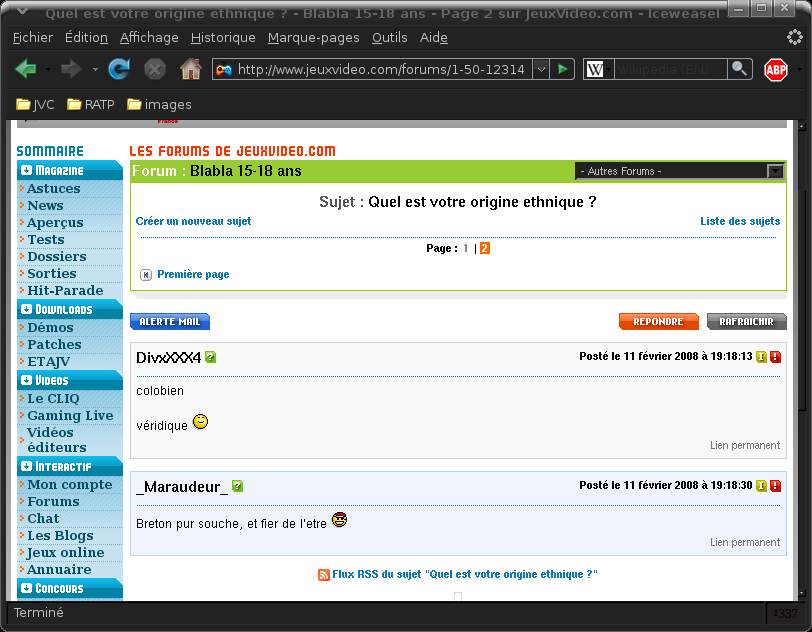
Task: Click the site favicon in the address bar
Action: point(224,69)
